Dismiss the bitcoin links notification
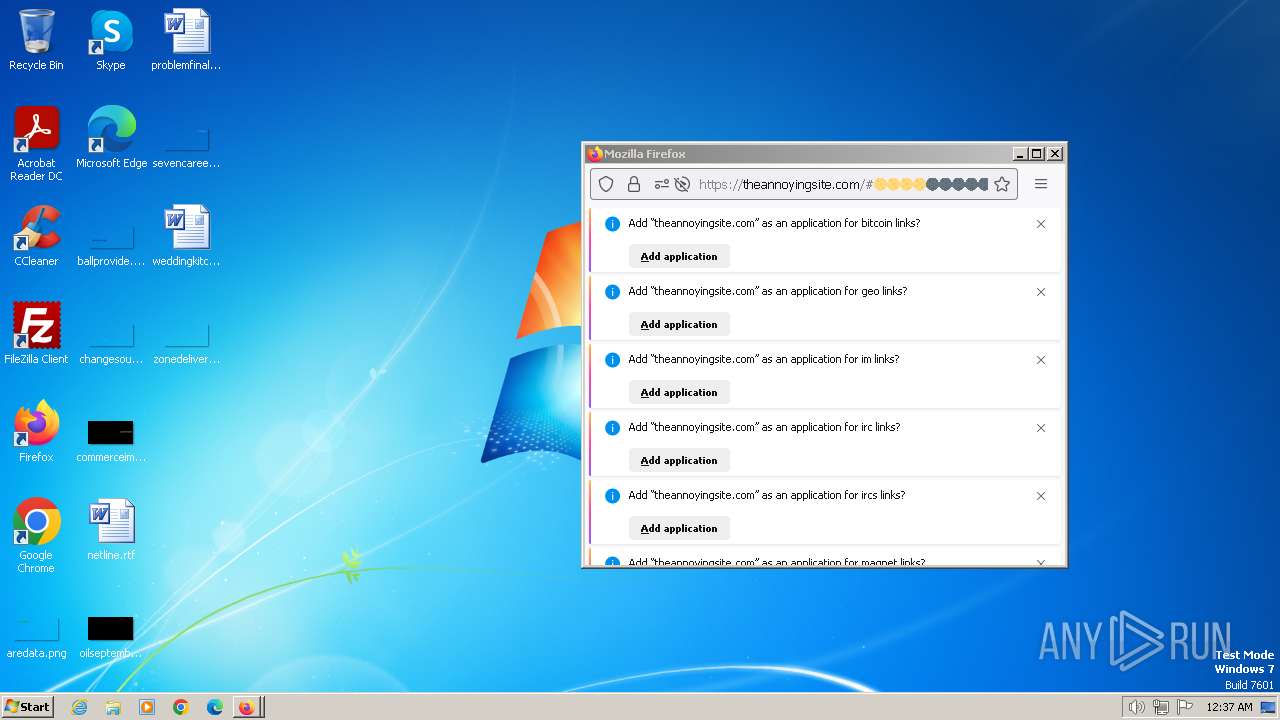Screen dimensions: 1280x720 point(1041,224)
